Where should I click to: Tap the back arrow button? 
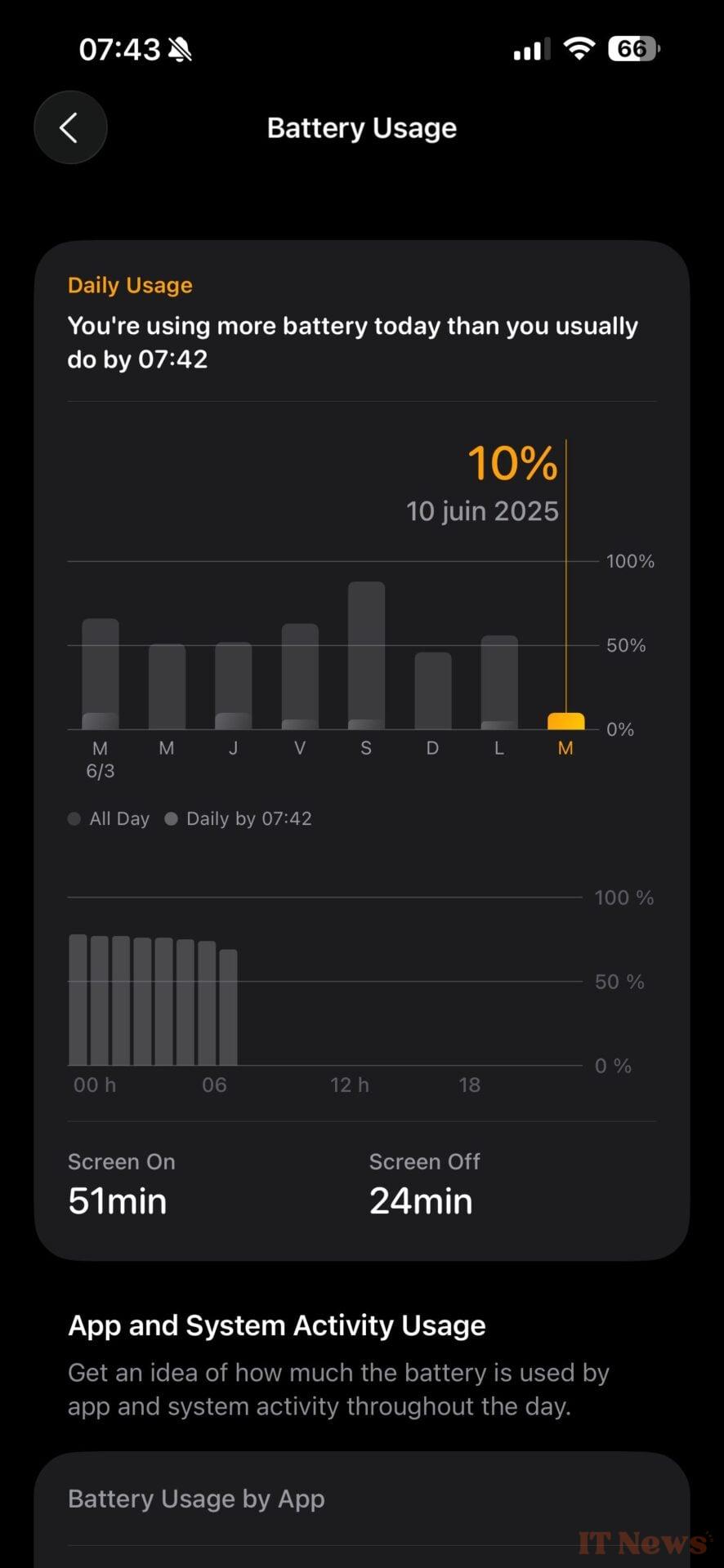pos(70,128)
